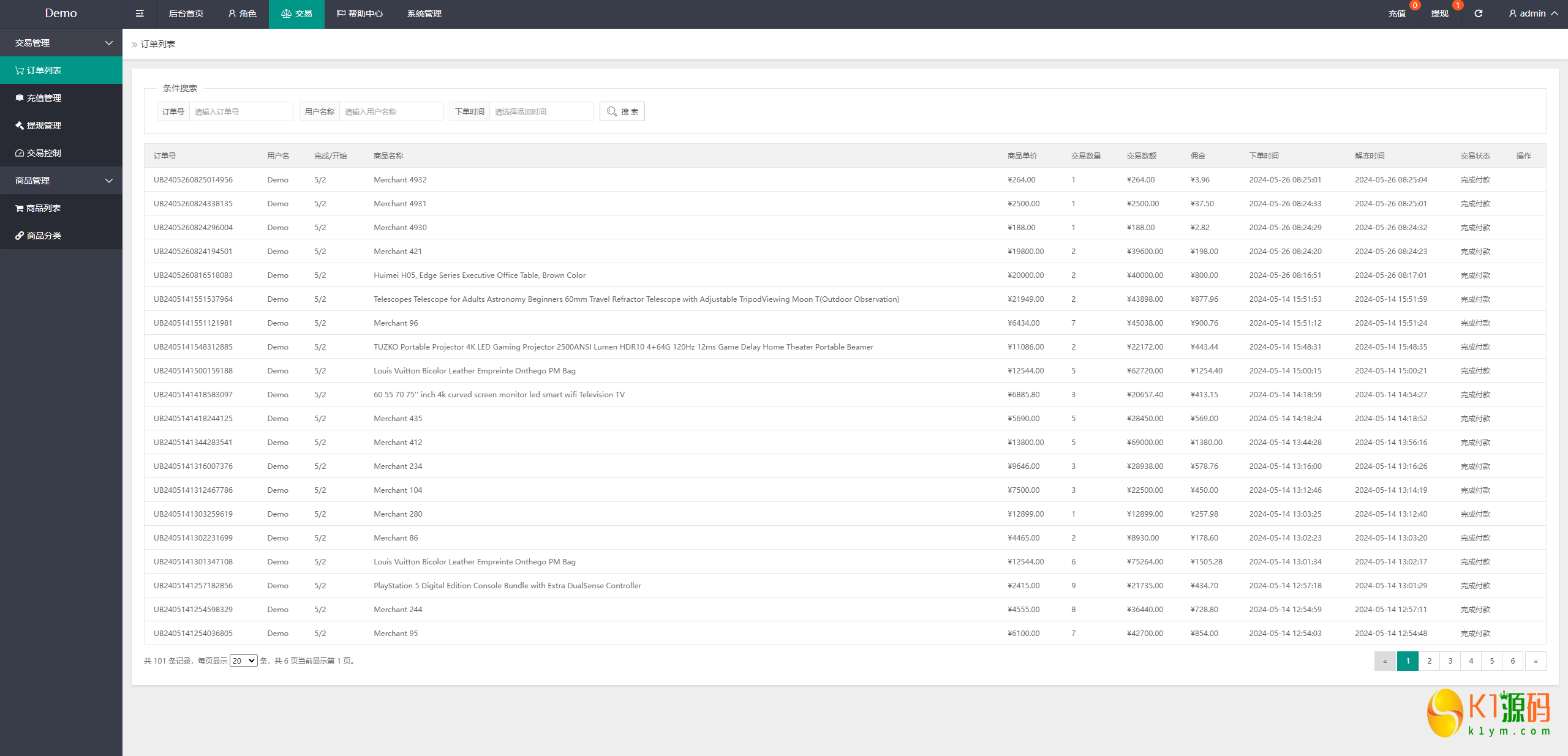The image size is (1568, 756).
Task: Click the 充值 notification button
Action: [x=1397, y=13]
